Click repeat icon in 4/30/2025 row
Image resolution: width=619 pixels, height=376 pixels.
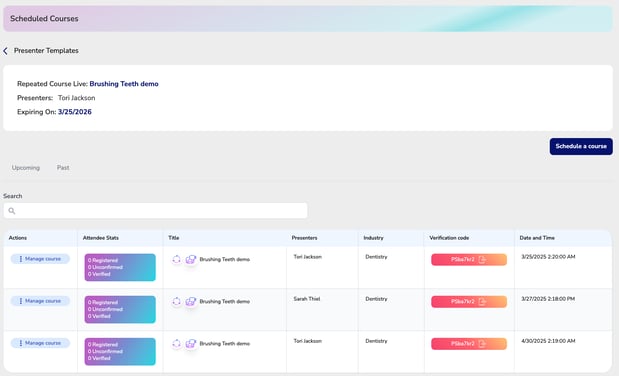[x=176, y=344]
